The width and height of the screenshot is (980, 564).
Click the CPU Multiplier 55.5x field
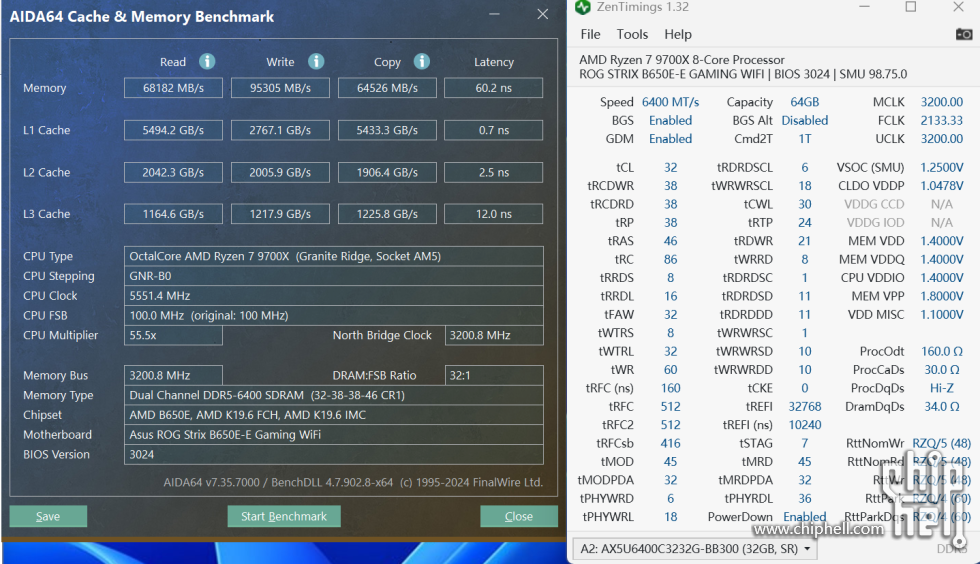point(173,335)
